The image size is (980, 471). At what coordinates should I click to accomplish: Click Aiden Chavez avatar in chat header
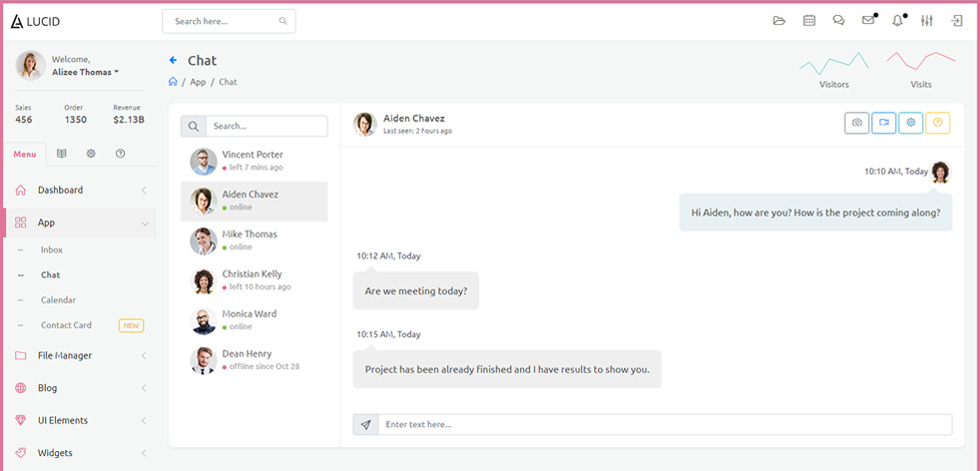coord(364,124)
